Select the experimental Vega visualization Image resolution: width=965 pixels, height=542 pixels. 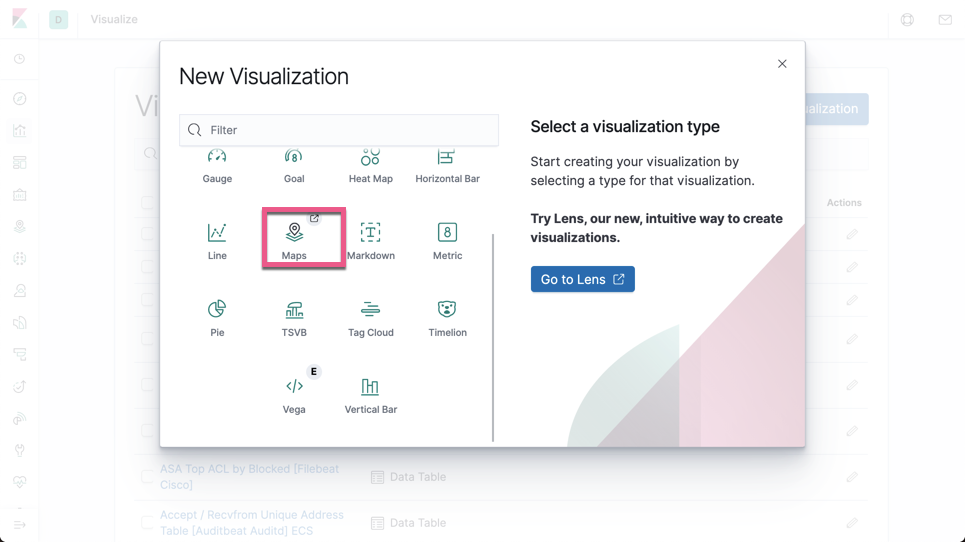coord(294,394)
